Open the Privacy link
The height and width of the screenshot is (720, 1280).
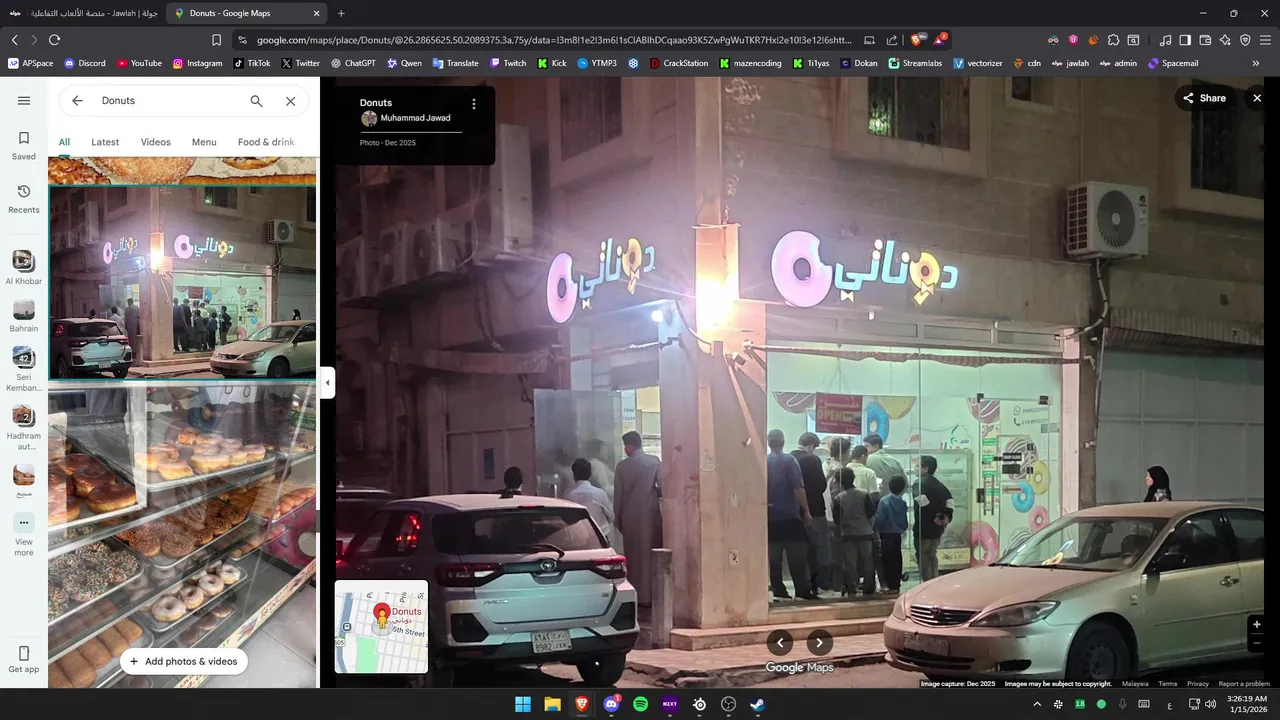coord(1198,684)
